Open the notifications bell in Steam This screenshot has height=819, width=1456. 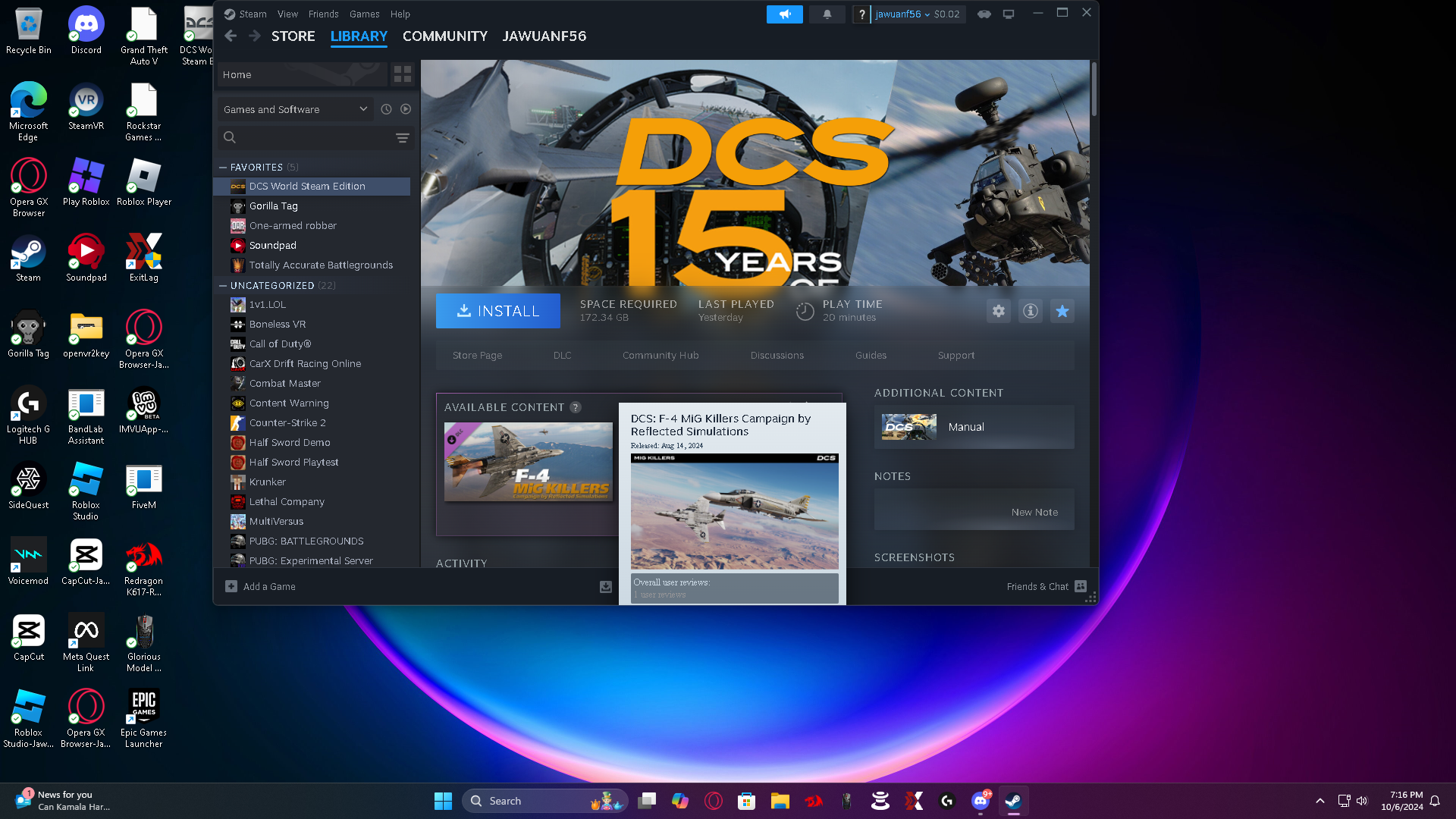[827, 14]
